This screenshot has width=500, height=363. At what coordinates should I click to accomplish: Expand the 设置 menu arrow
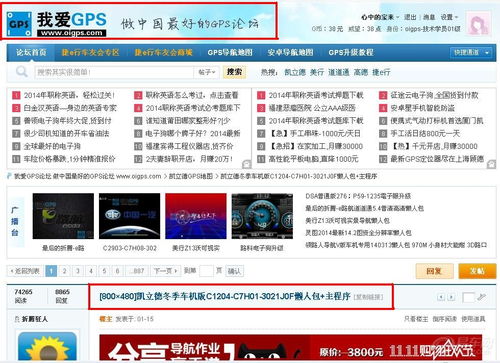[x=457, y=17]
